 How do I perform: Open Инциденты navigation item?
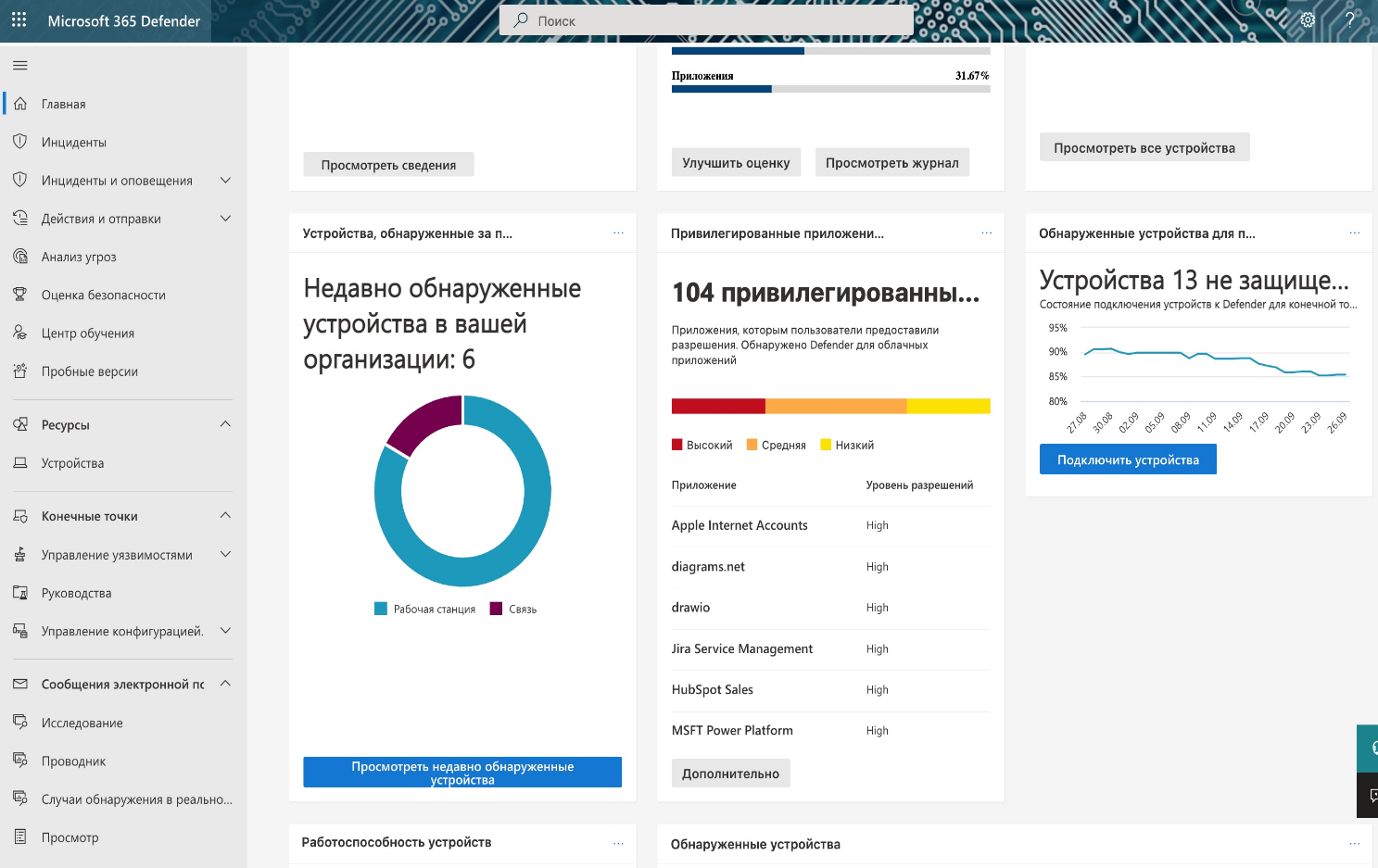[x=74, y=142]
